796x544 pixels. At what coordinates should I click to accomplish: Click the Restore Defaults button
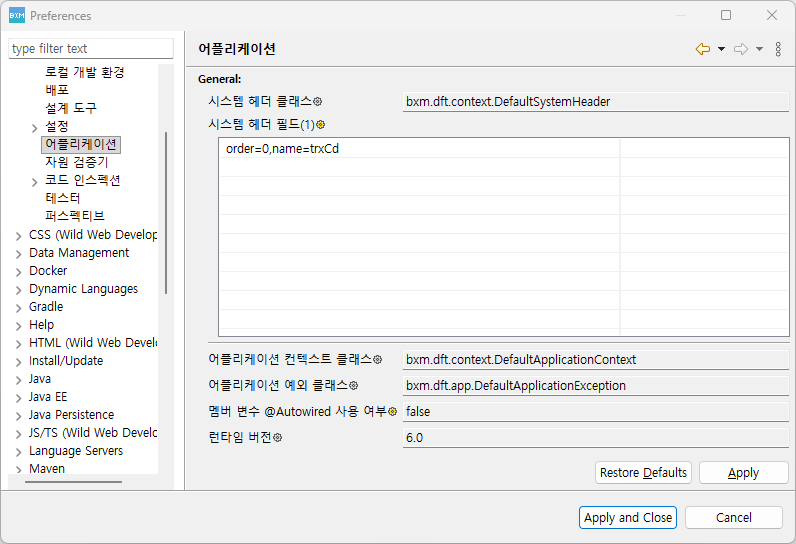[x=644, y=472]
